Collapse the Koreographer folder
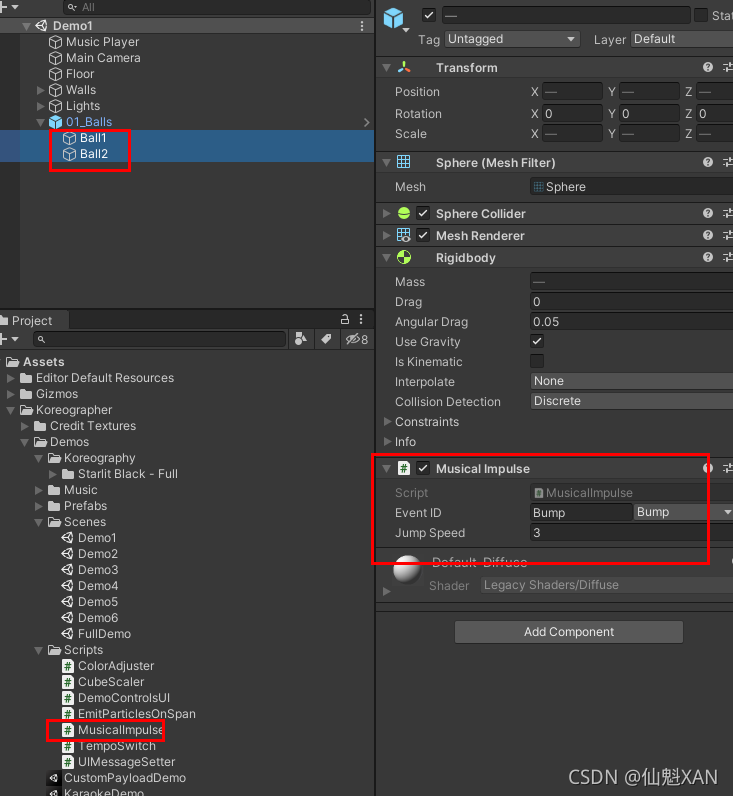 11,410
